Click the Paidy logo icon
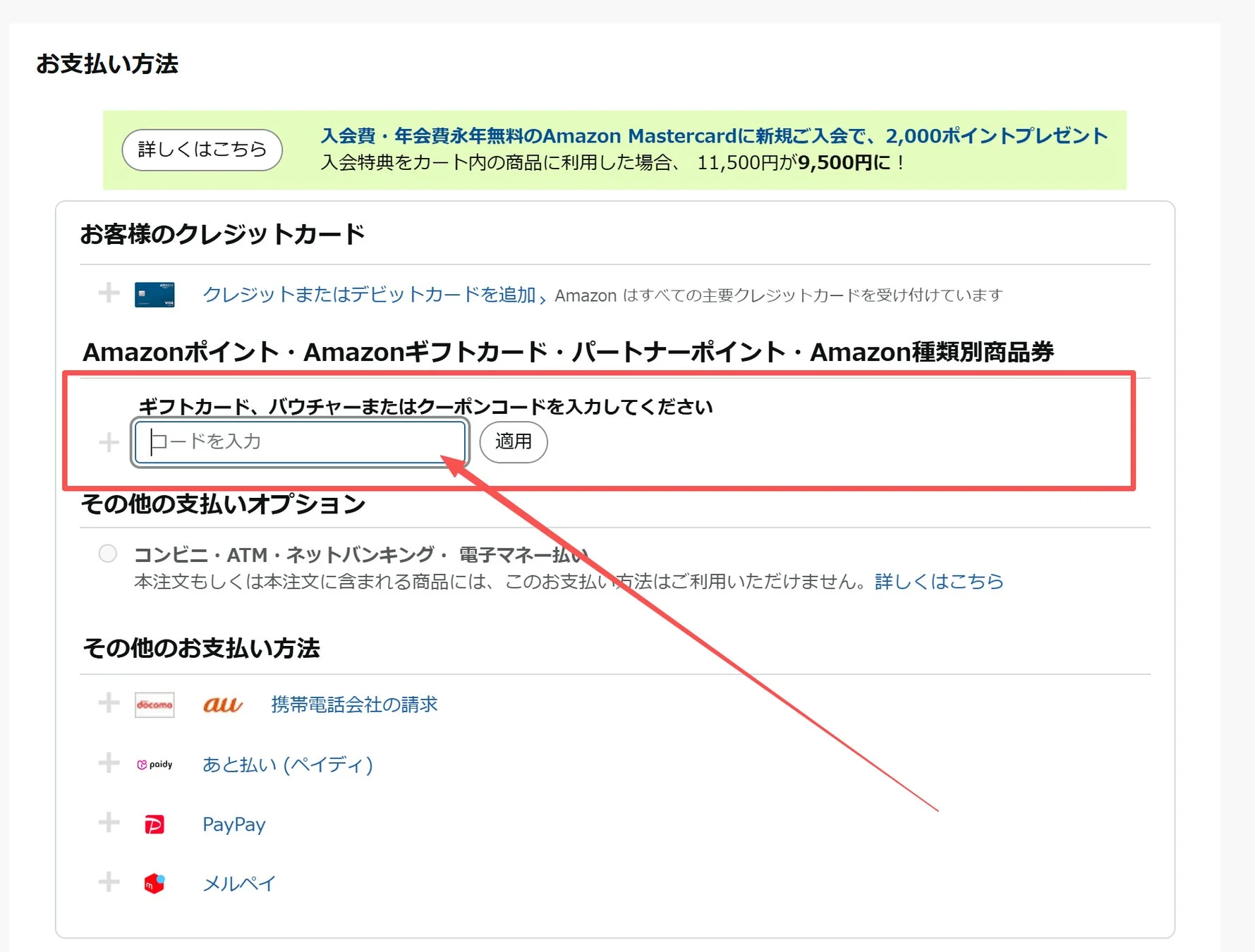The image size is (1255, 952). click(154, 764)
